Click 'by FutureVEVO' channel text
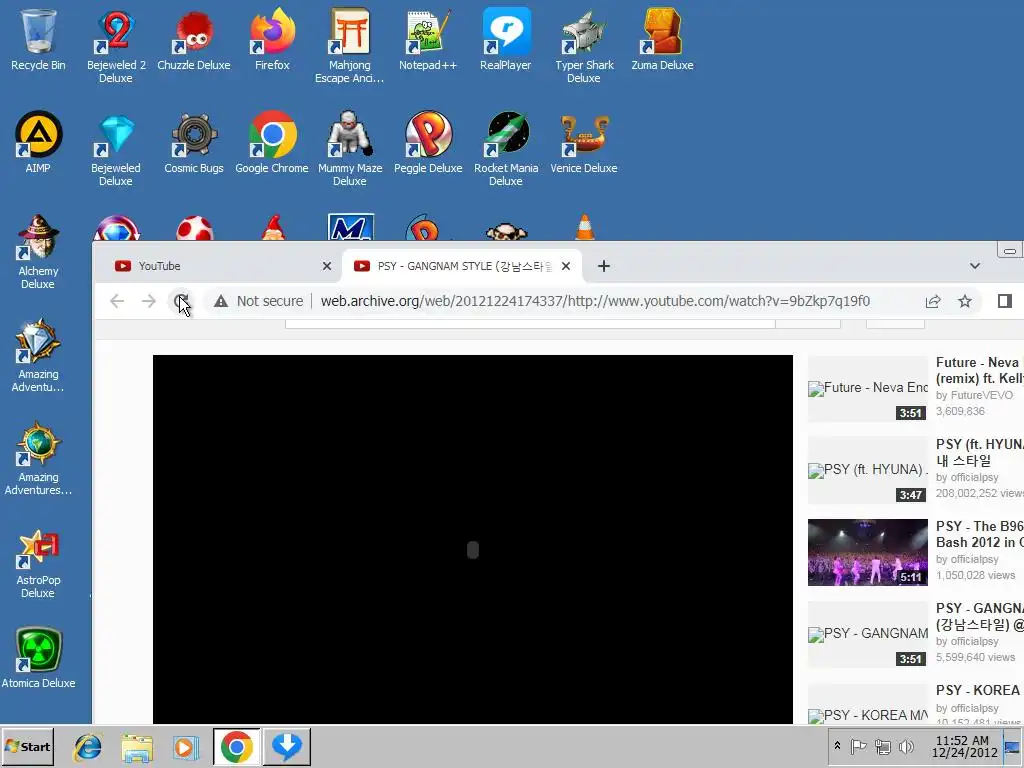 point(974,395)
